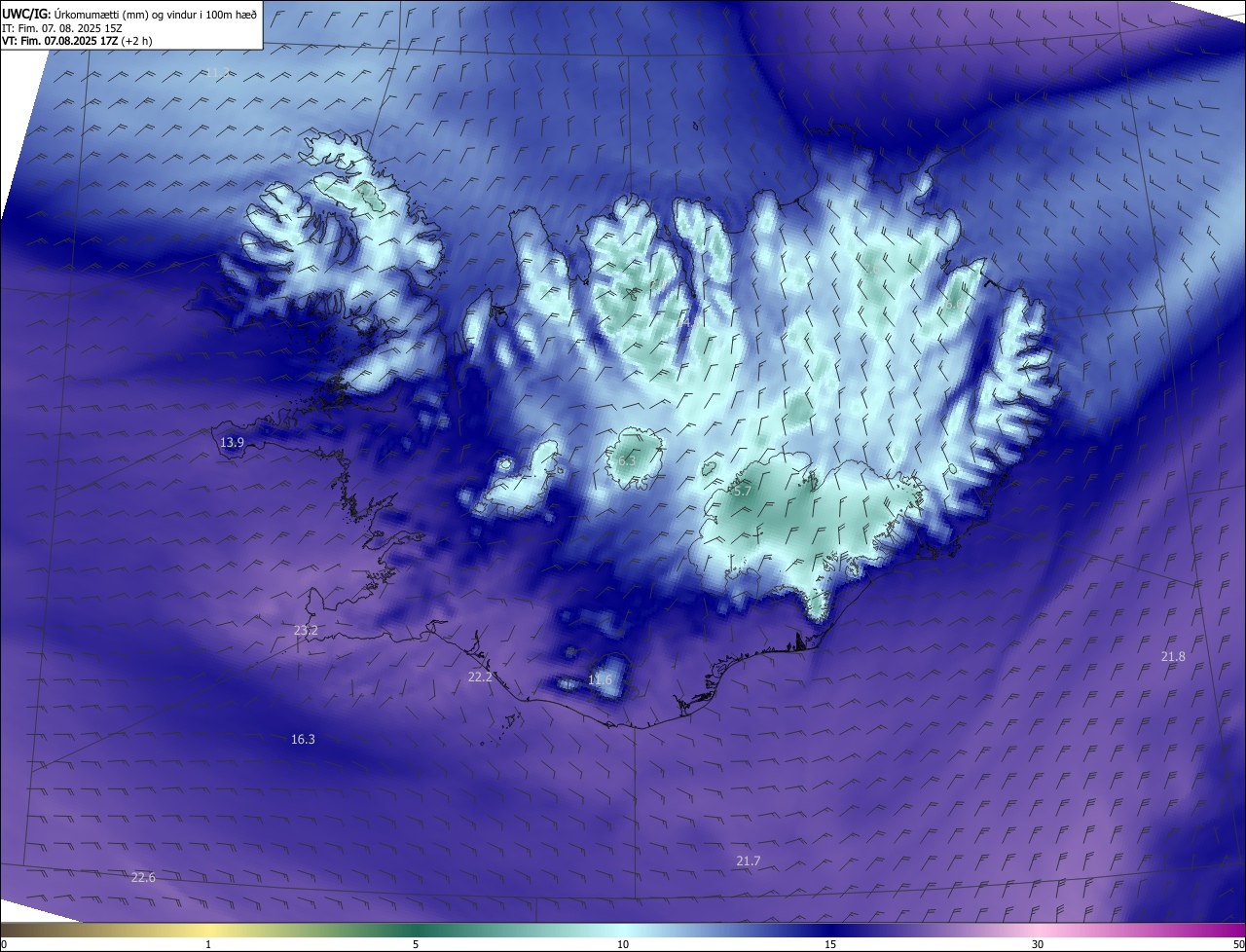Click the 21.7 value label on the map
The width and height of the screenshot is (1246, 952).
tap(749, 861)
